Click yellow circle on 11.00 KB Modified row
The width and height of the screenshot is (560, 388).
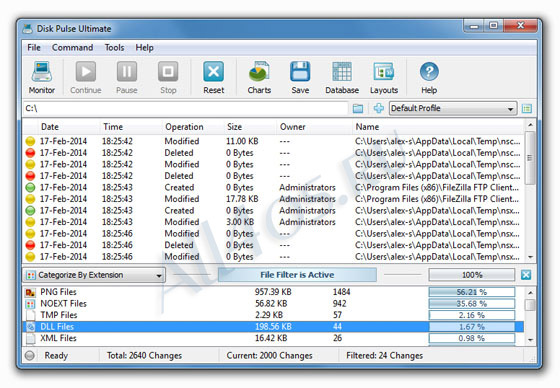[30, 141]
